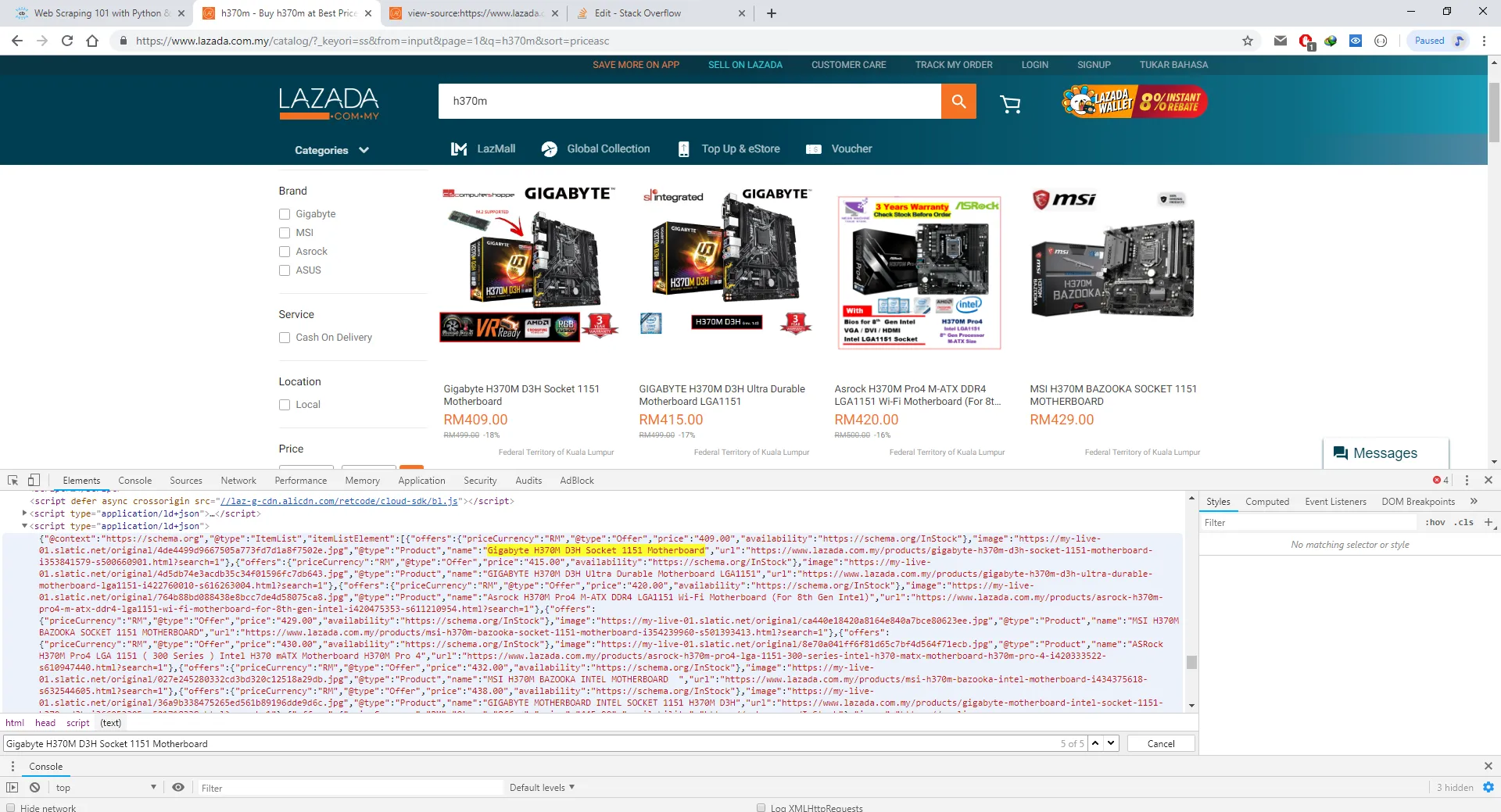Image resolution: width=1501 pixels, height=812 pixels.
Task: Show more Styles pane tabs chevron
Action: (x=1474, y=501)
